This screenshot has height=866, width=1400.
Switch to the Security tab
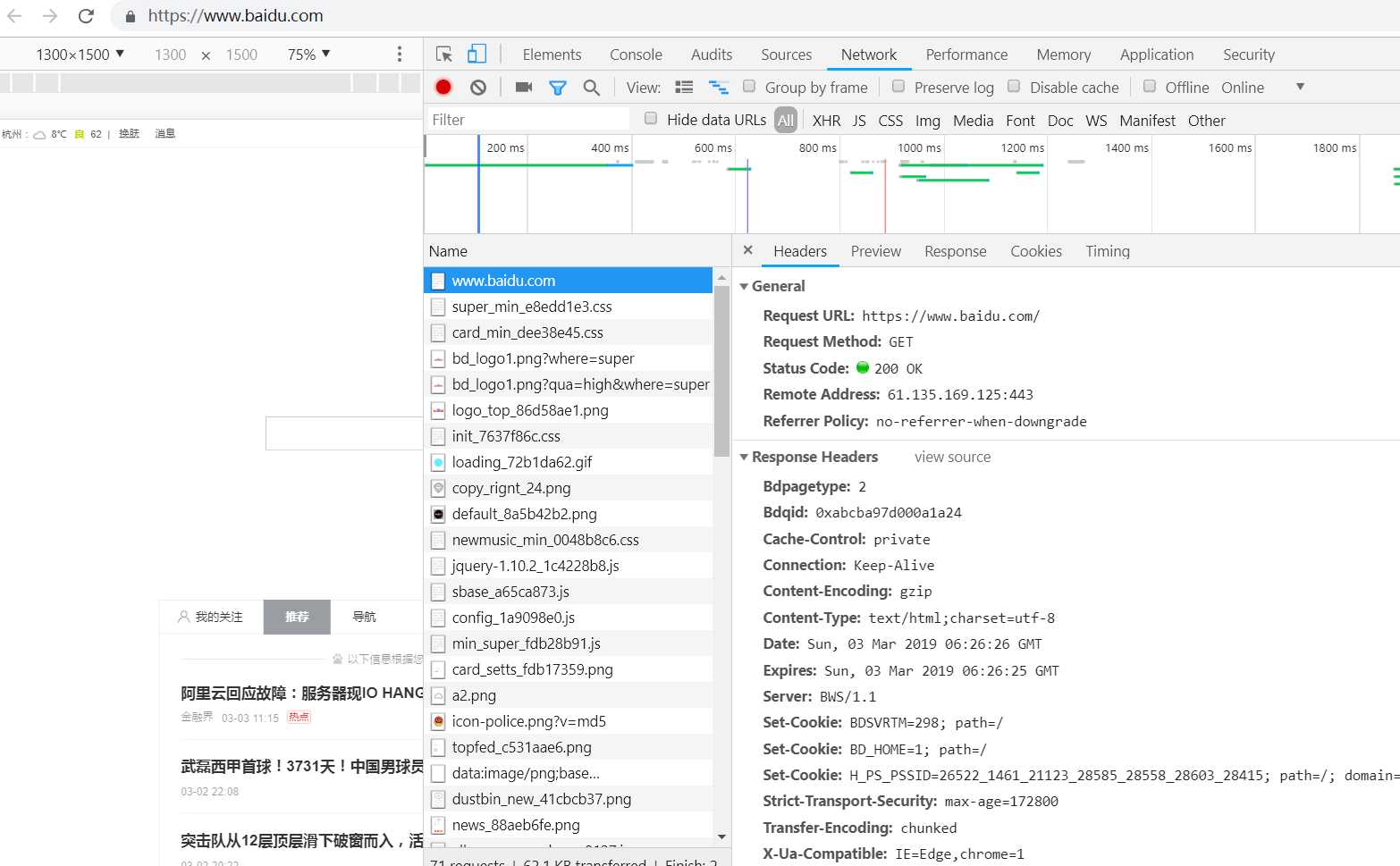coord(1249,55)
